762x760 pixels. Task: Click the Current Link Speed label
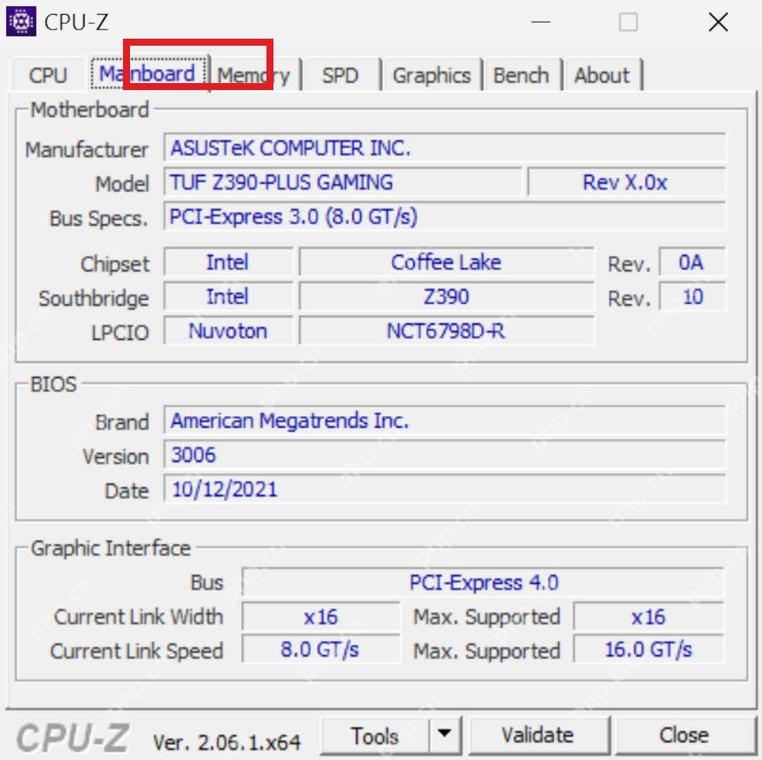[137, 651]
